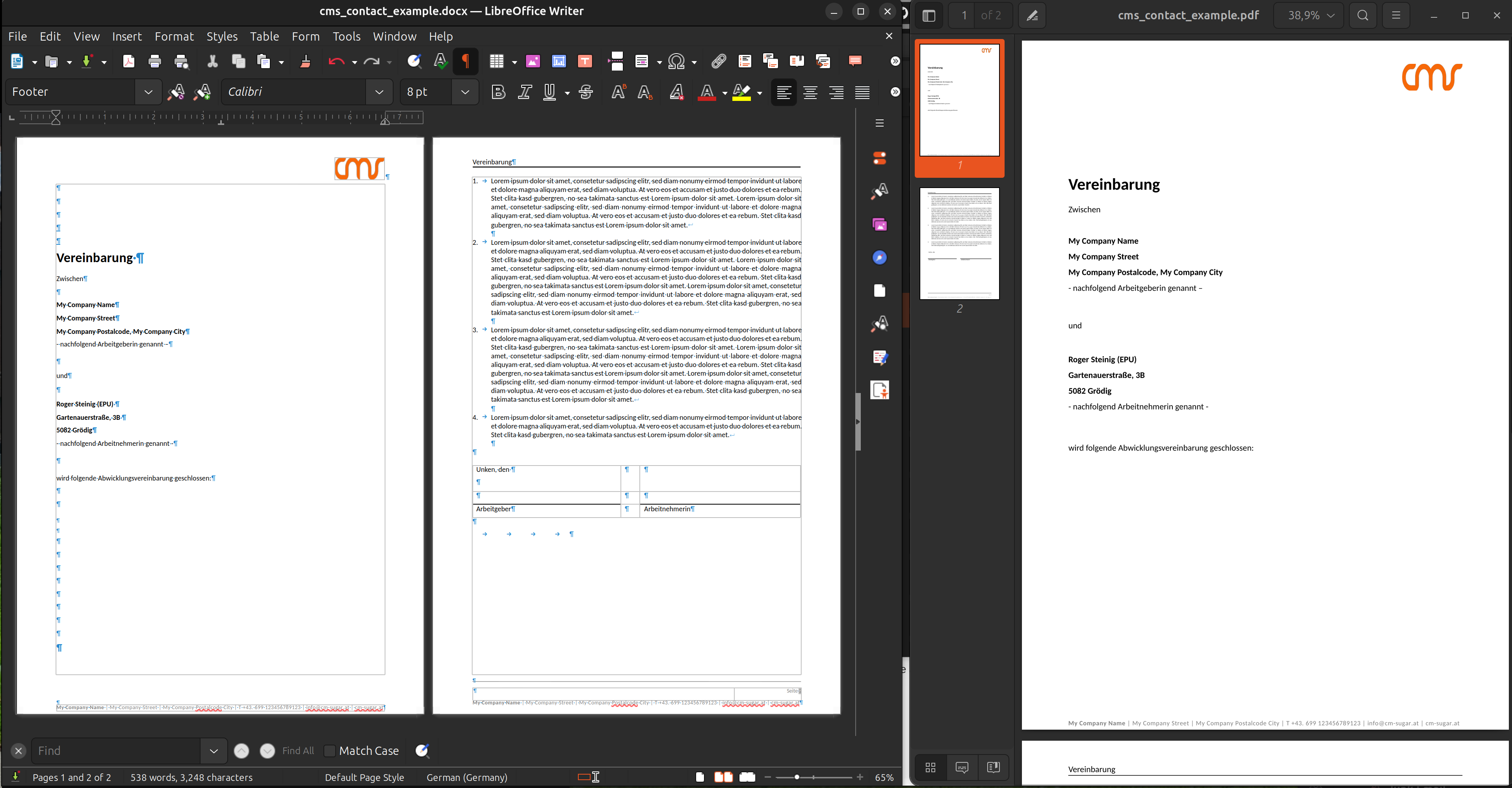Expand the Footer paragraph style dropdown

tap(149, 92)
